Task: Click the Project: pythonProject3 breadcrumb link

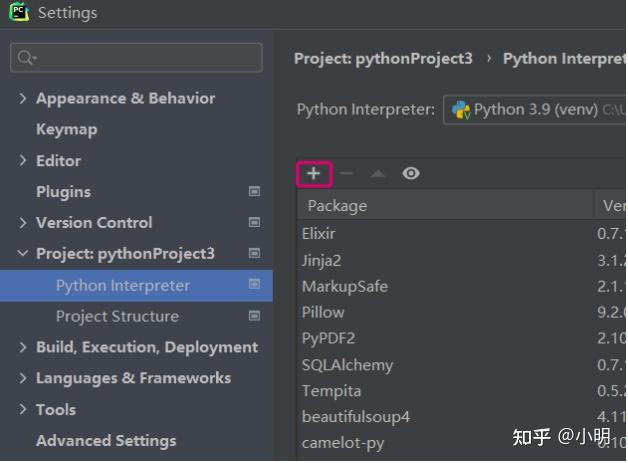Action: (383, 58)
